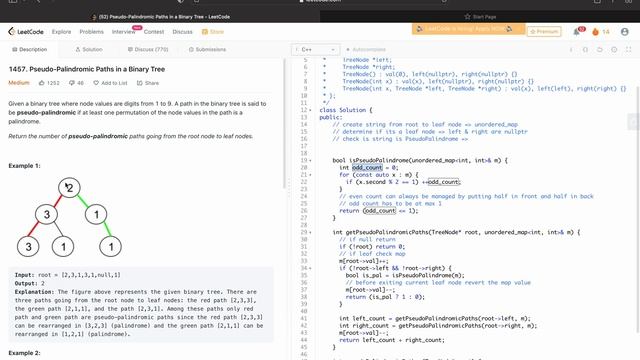Open the Interview menu
This screenshot has height=360, width=640.
click(123, 31)
